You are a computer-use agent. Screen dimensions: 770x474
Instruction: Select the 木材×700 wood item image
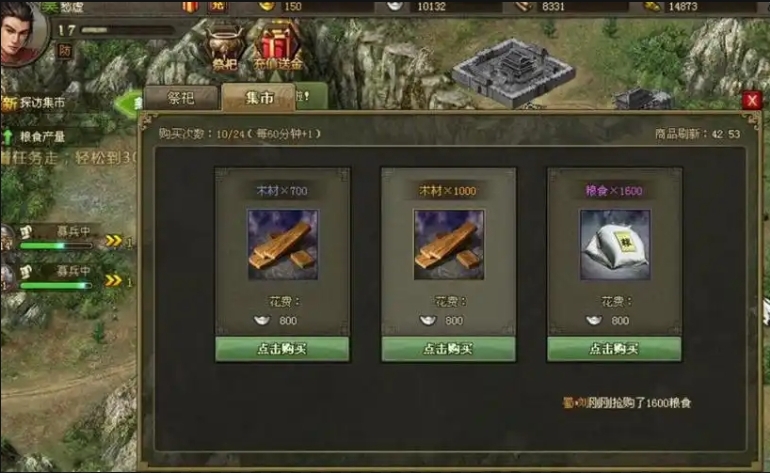click(x=282, y=245)
